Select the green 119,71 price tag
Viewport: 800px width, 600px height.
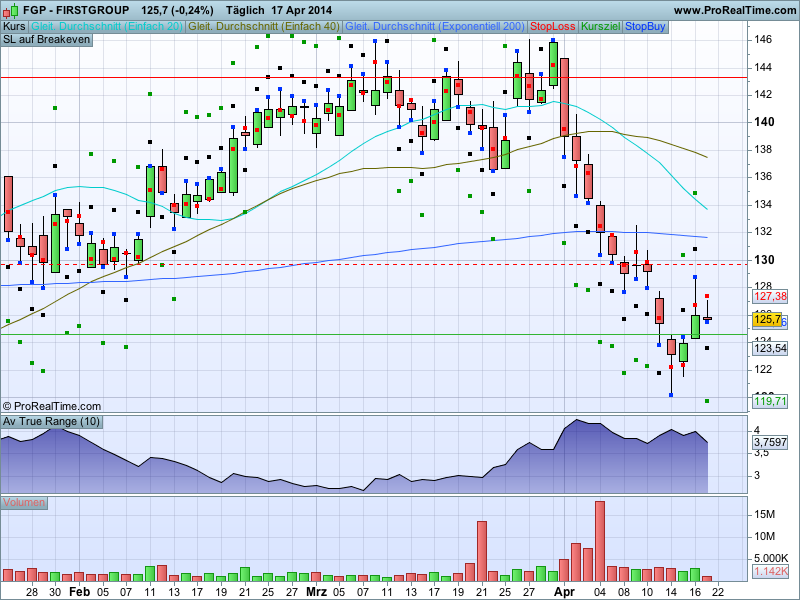[x=770, y=401]
